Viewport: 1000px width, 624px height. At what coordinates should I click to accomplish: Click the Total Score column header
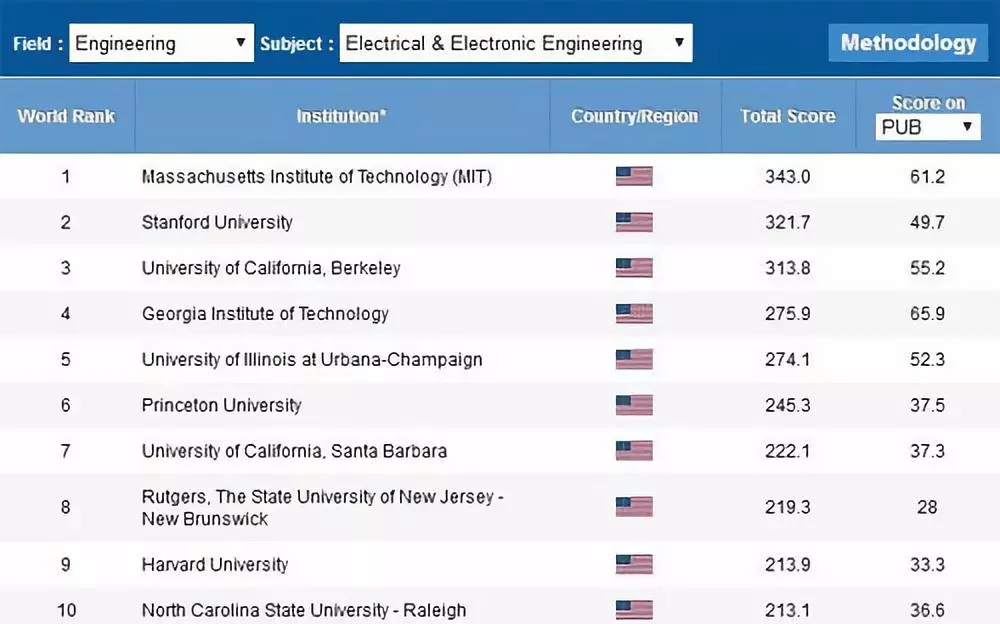click(x=787, y=116)
